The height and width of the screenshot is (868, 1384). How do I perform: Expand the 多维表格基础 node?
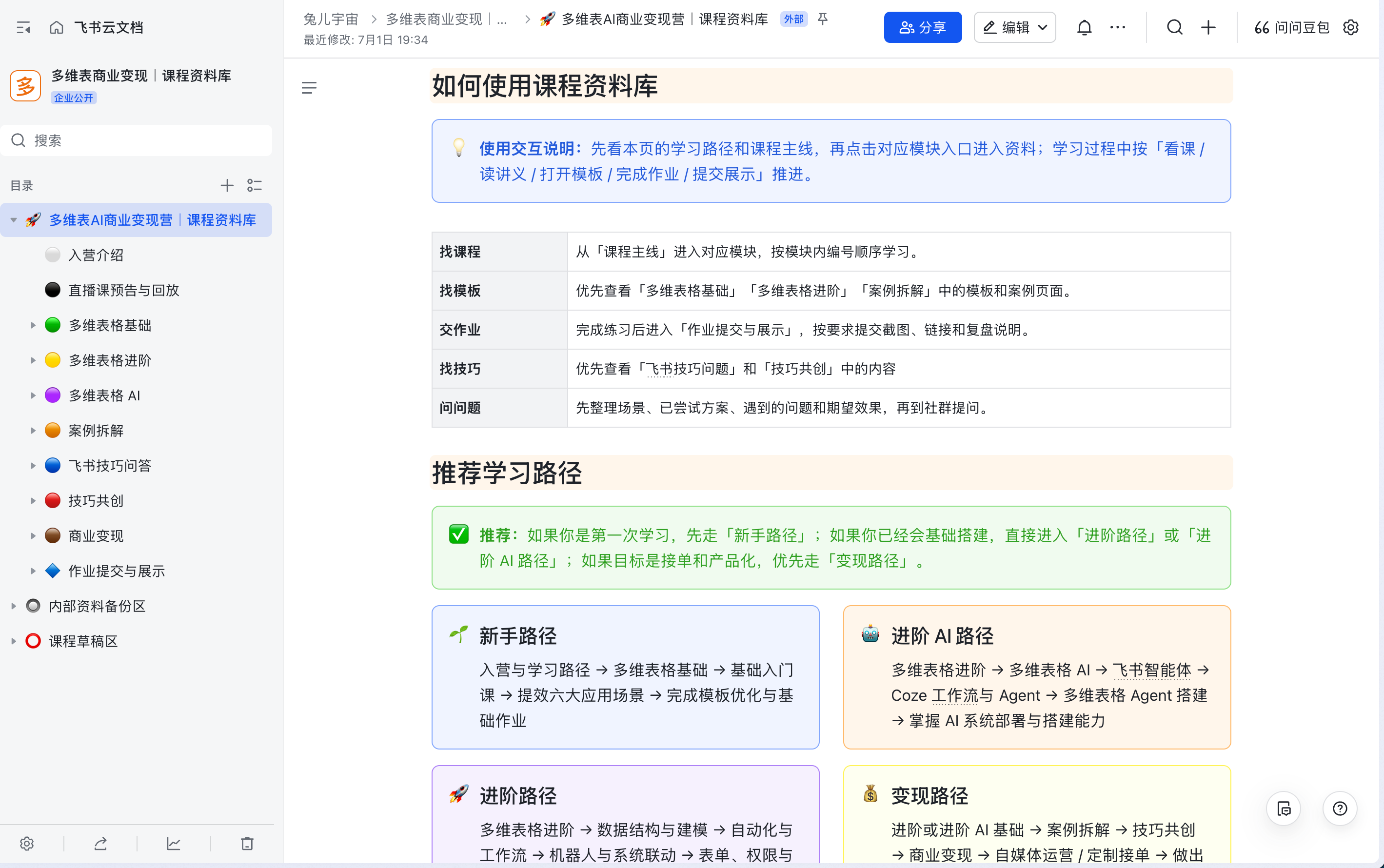pos(33,326)
